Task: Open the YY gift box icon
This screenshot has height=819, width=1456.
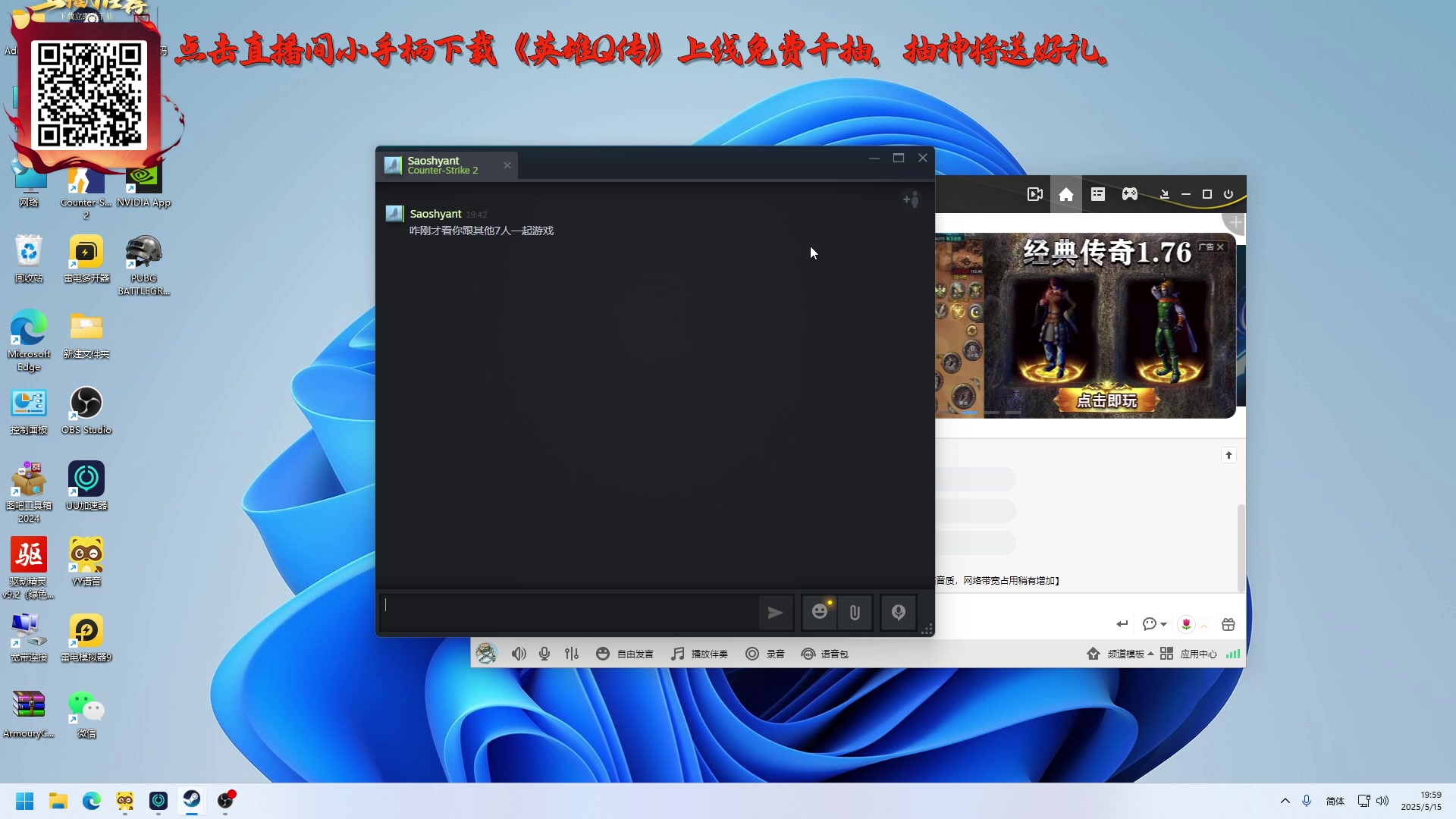Action: [1228, 624]
